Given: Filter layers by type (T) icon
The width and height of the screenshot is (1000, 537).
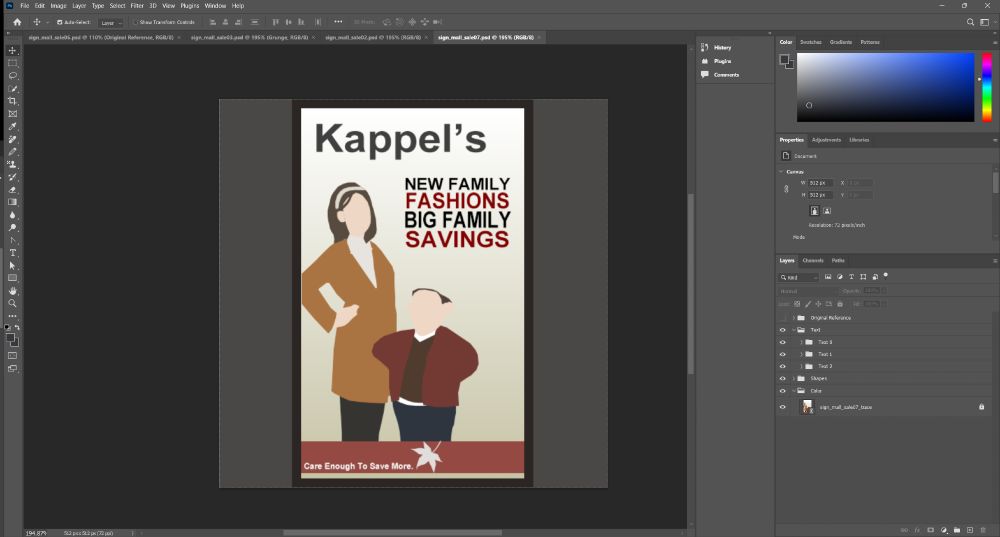Looking at the screenshot, I should click(851, 277).
